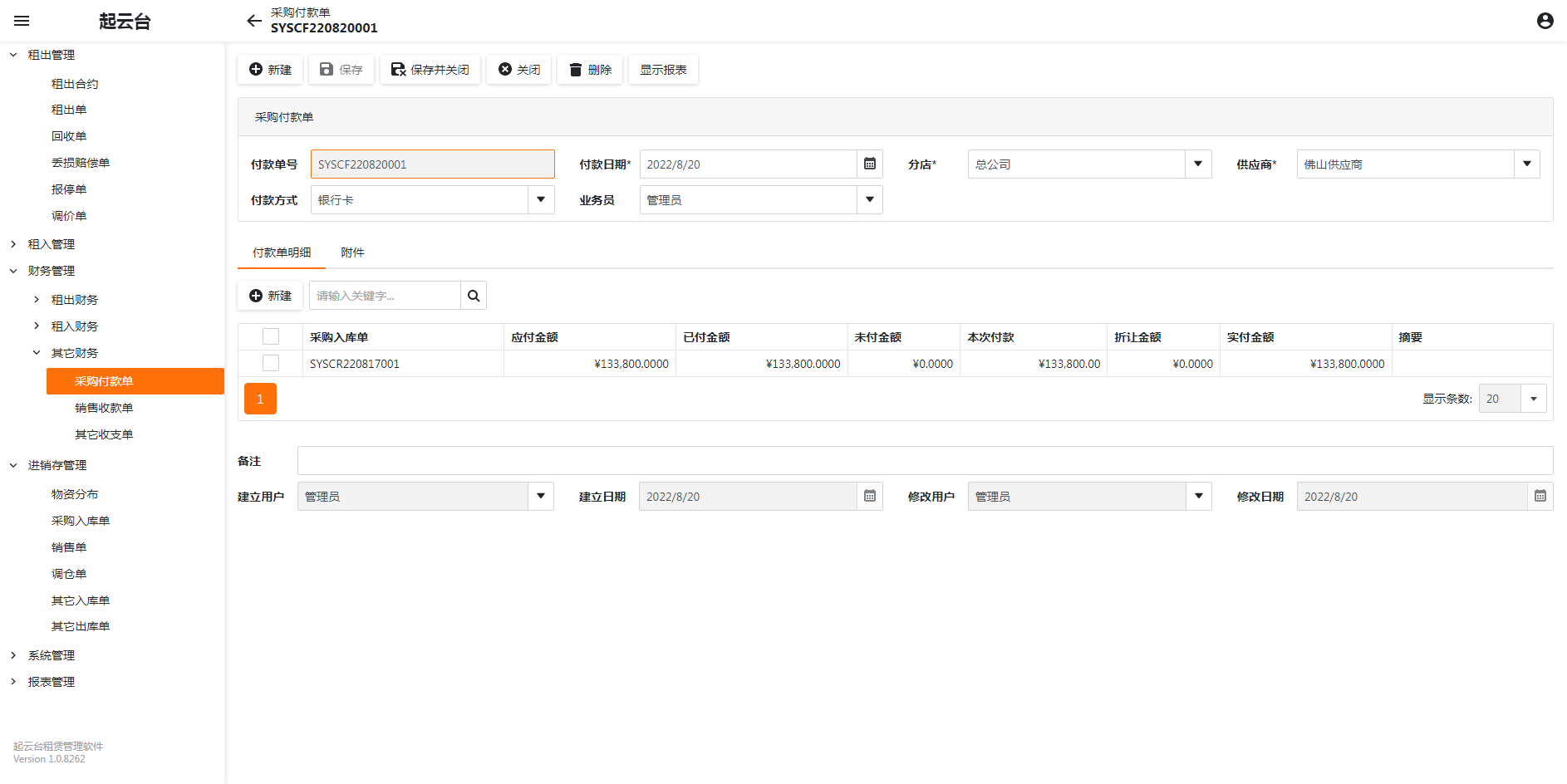The width and height of the screenshot is (1567, 784).
Task: Open 调价单 in sidebar
Action: (x=69, y=216)
